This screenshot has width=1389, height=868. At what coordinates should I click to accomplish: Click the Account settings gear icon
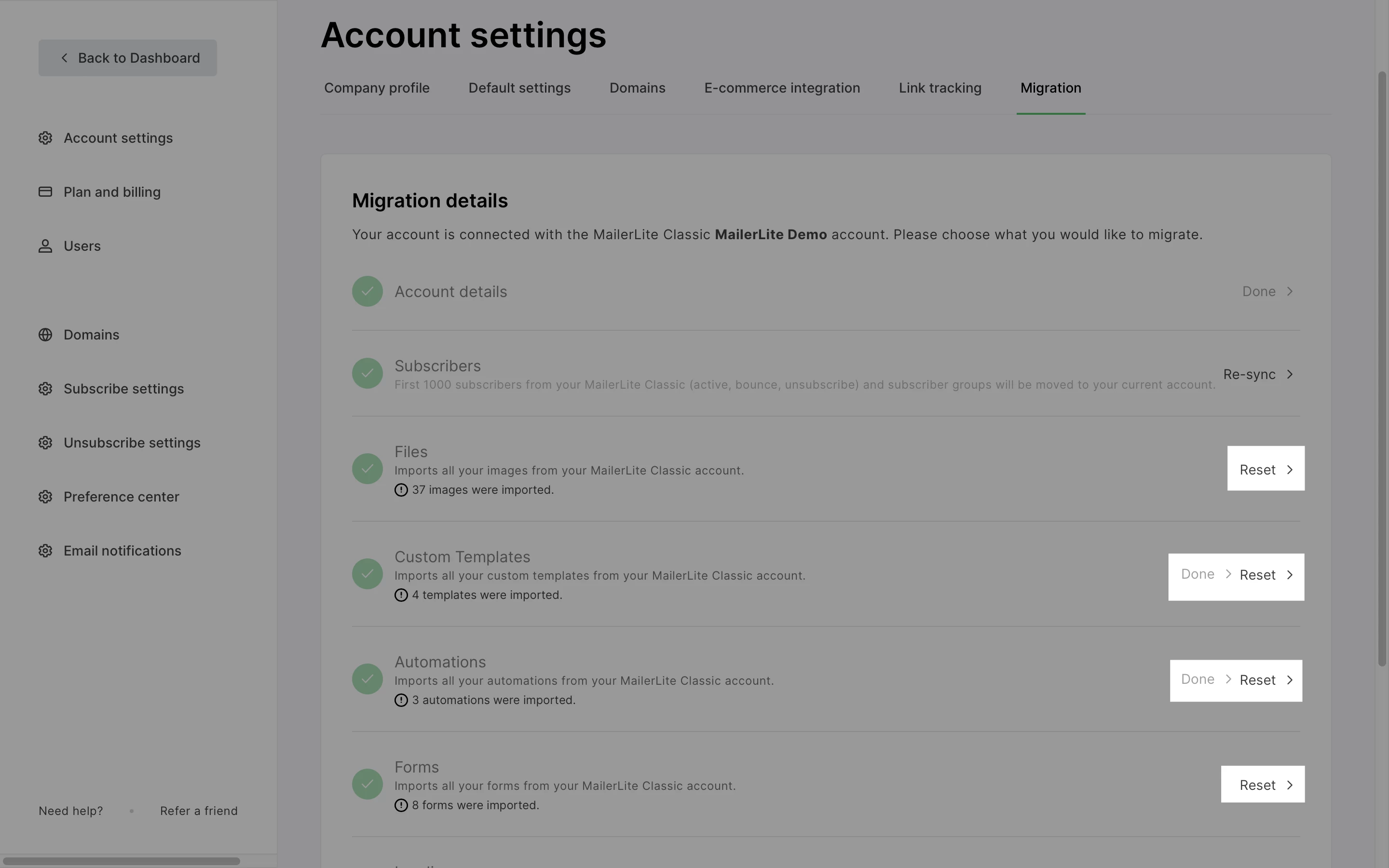point(45,138)
